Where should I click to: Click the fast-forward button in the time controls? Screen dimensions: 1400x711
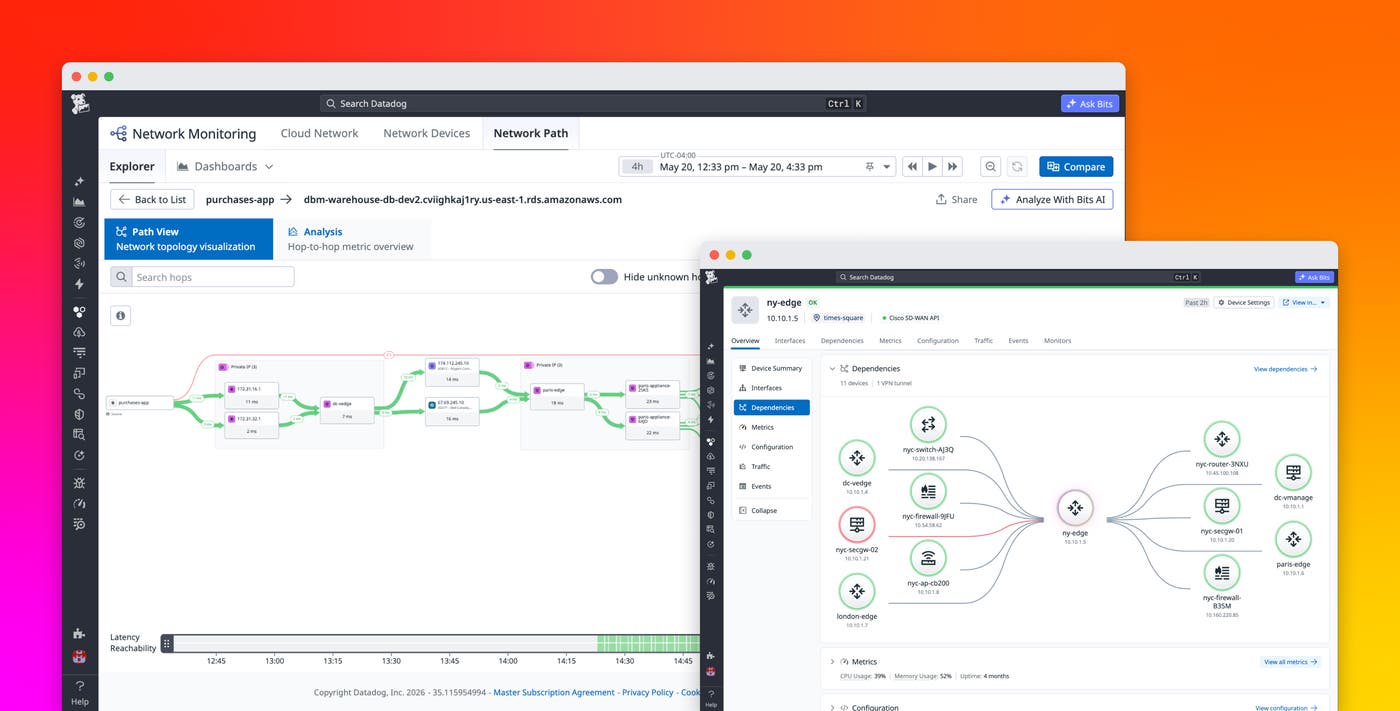[953, 167]
